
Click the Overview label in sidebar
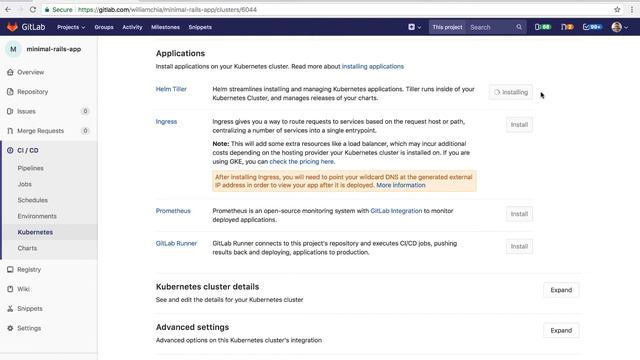[x=31, y=72]
